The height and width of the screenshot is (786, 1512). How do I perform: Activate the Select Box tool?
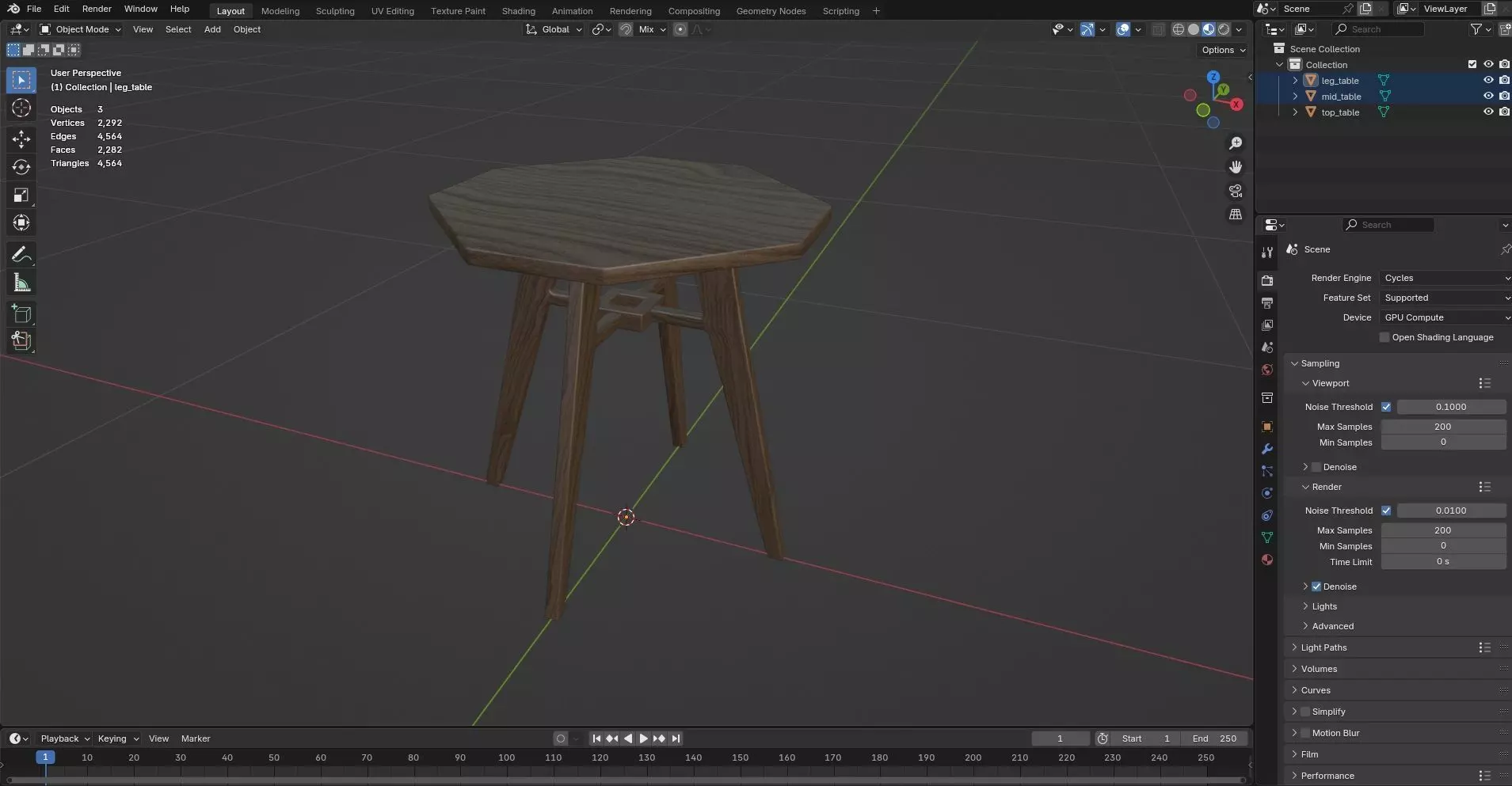[21, 80]
